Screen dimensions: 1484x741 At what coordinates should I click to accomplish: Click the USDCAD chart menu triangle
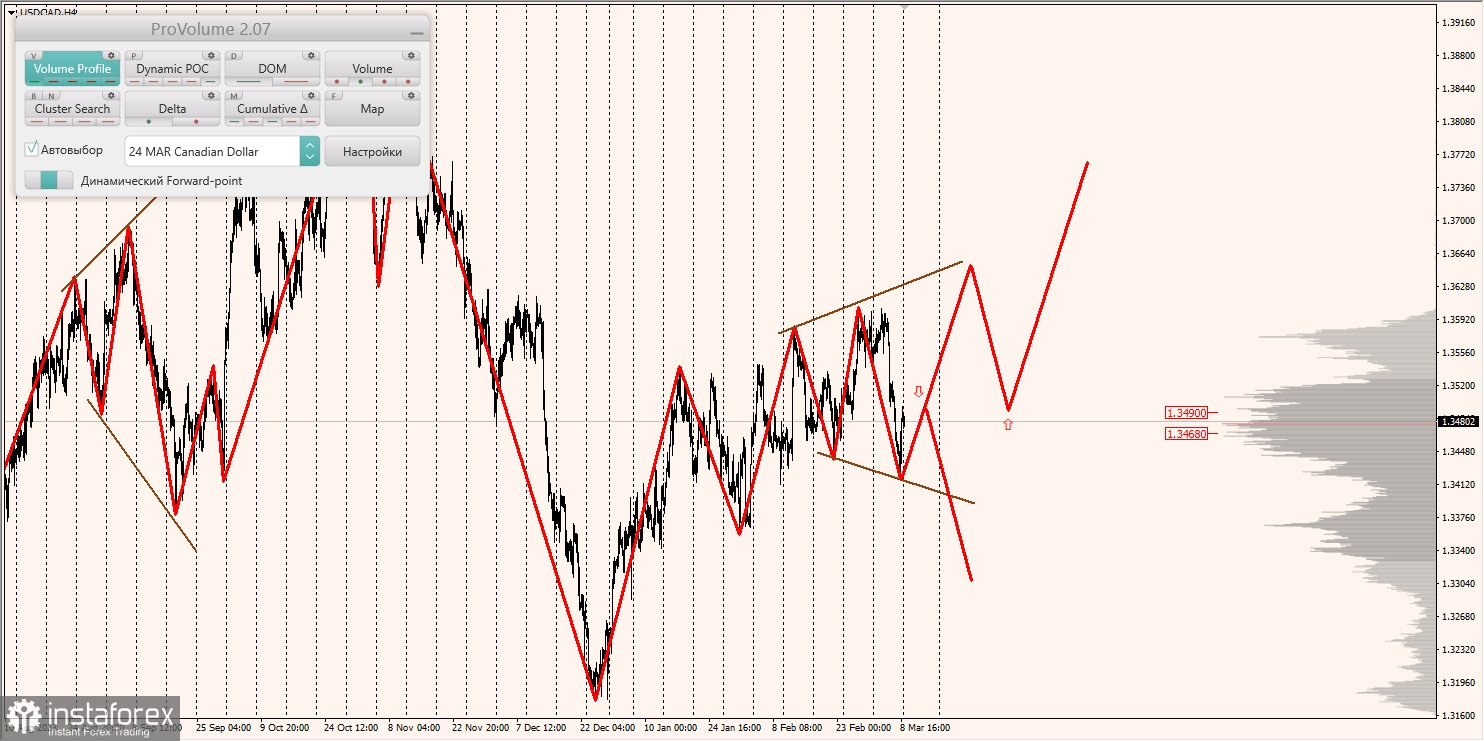10,12
